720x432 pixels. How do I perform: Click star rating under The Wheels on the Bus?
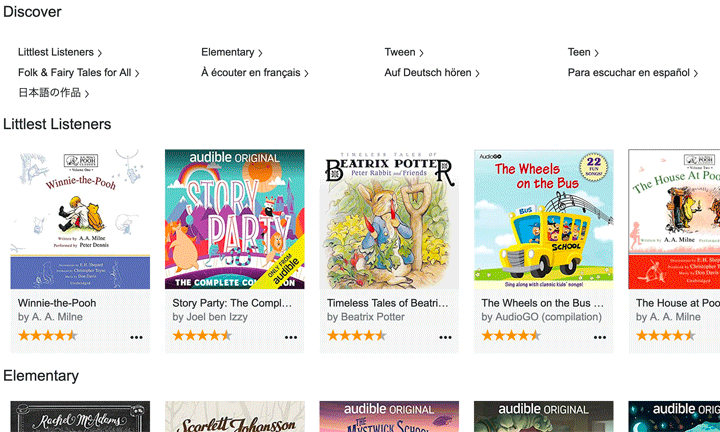pyautogui.click(x=511, y=336)
